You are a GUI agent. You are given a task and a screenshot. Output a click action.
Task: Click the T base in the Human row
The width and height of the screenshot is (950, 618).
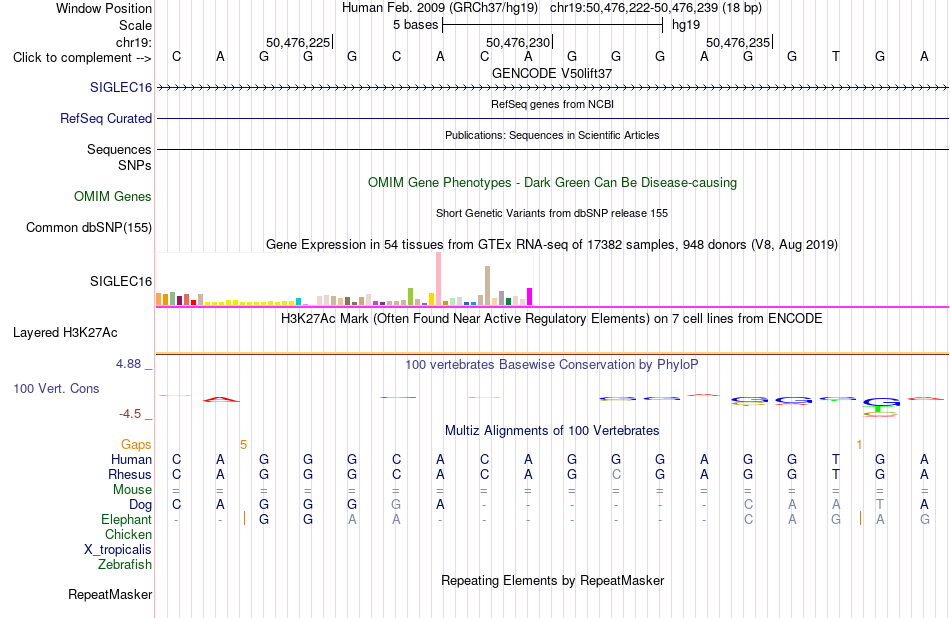coord(836,459)
